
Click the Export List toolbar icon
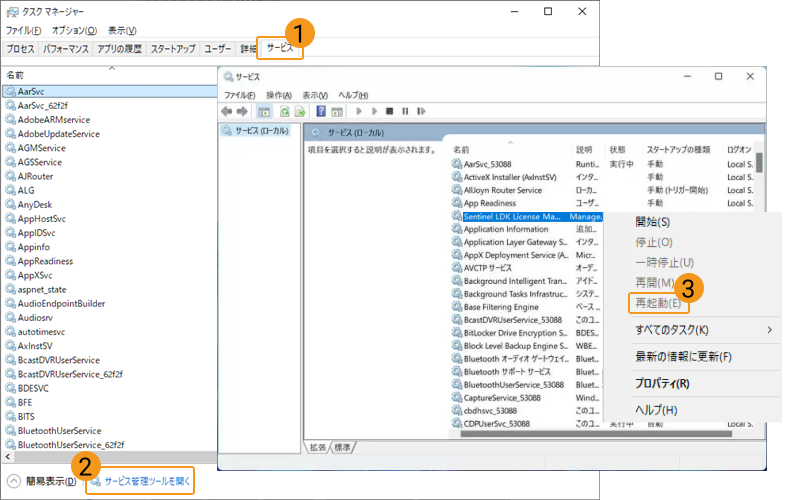[299, 111]
